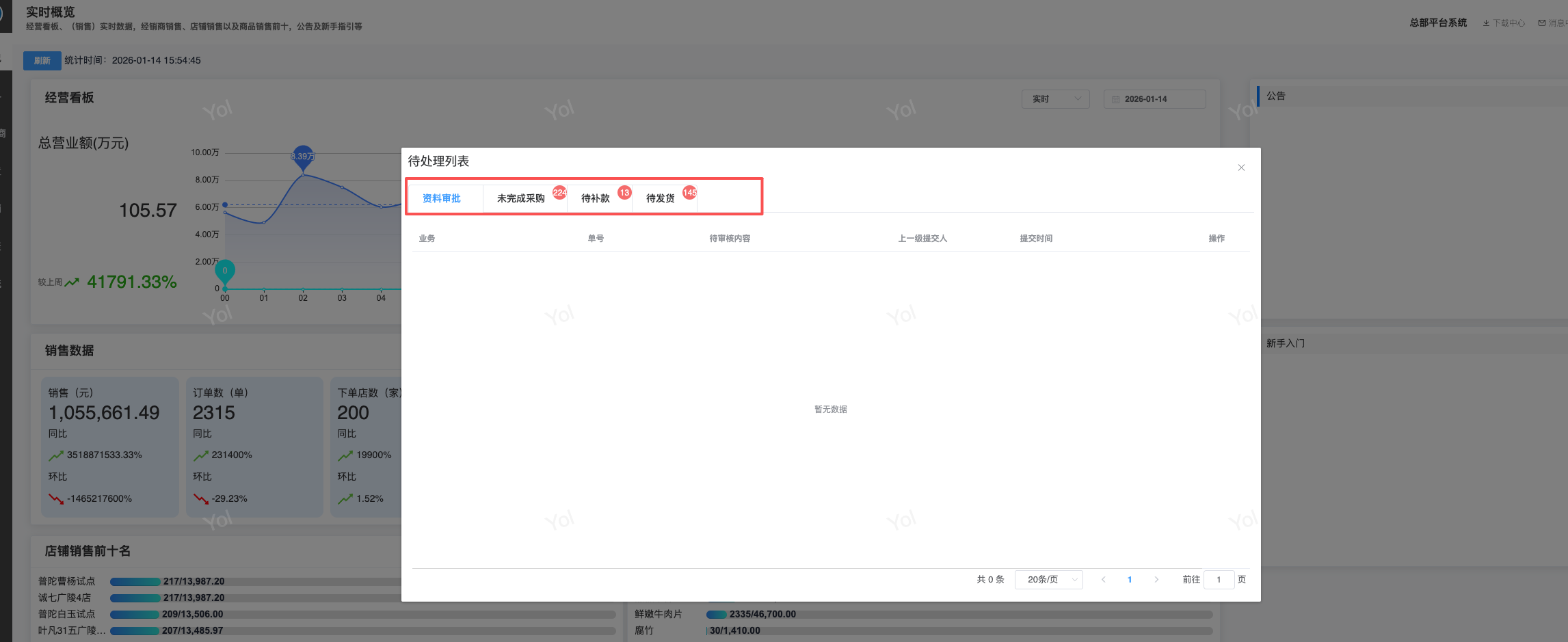The height and width of the screenshot is (642, 1568).
Task: Click the 上一级提交人 column header
Action: pyautogui.click(x=922, y=239)
